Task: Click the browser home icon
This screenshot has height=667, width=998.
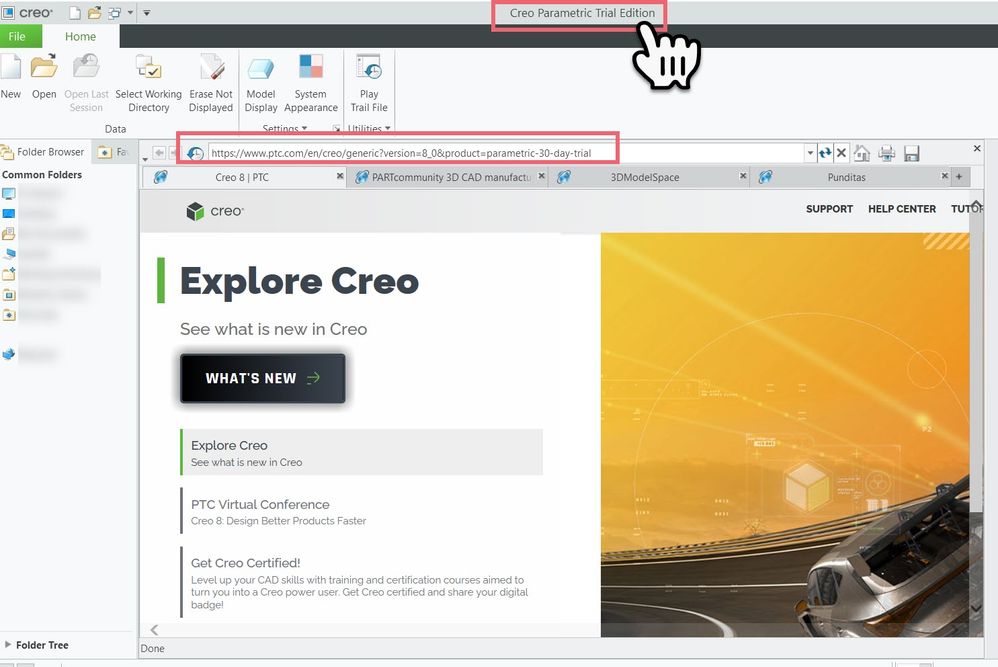Action: coord(862,153)
